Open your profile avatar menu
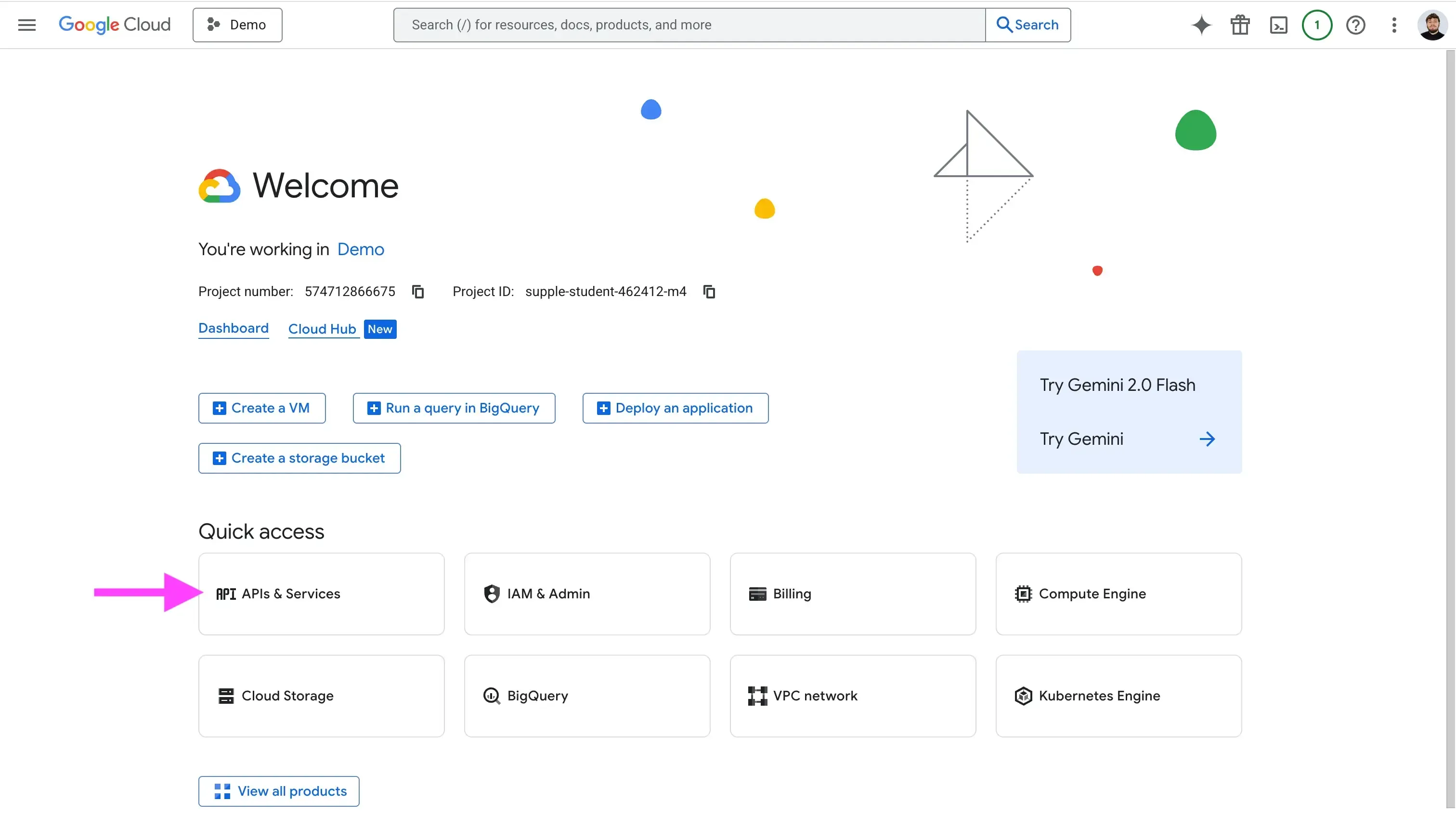Viewport: 1456px width, 827px height. coord(1432,25)
